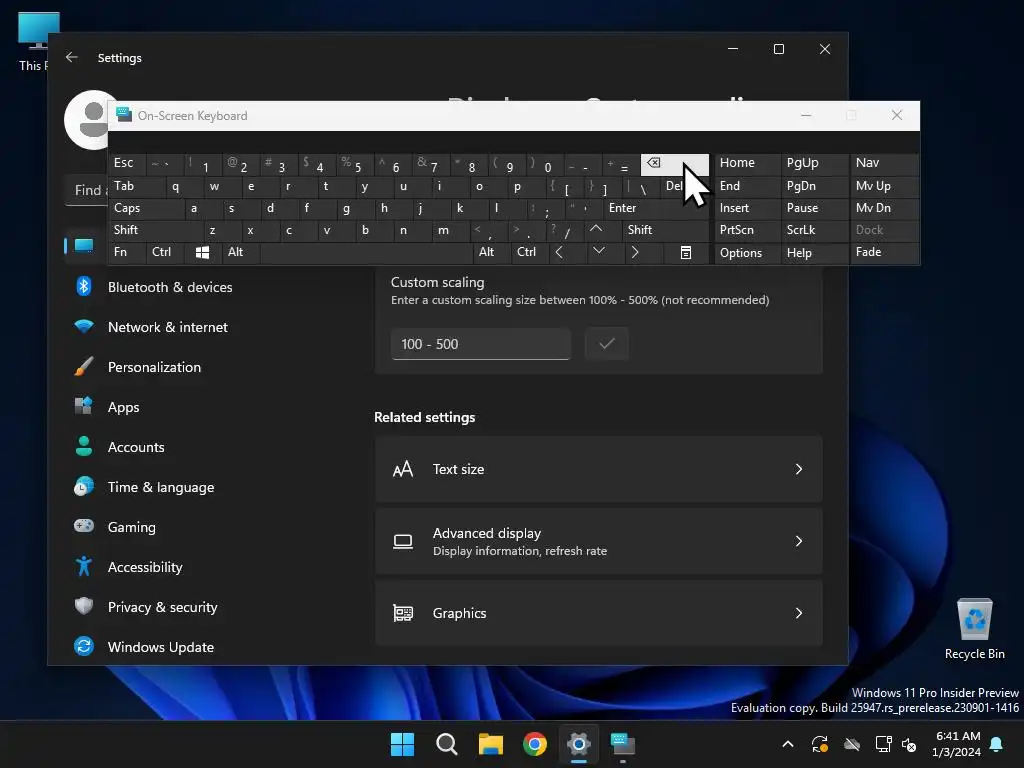This screenshot has height=768, width=1024.
Task: Toggle the right Shift key
Action: point(666,230)
